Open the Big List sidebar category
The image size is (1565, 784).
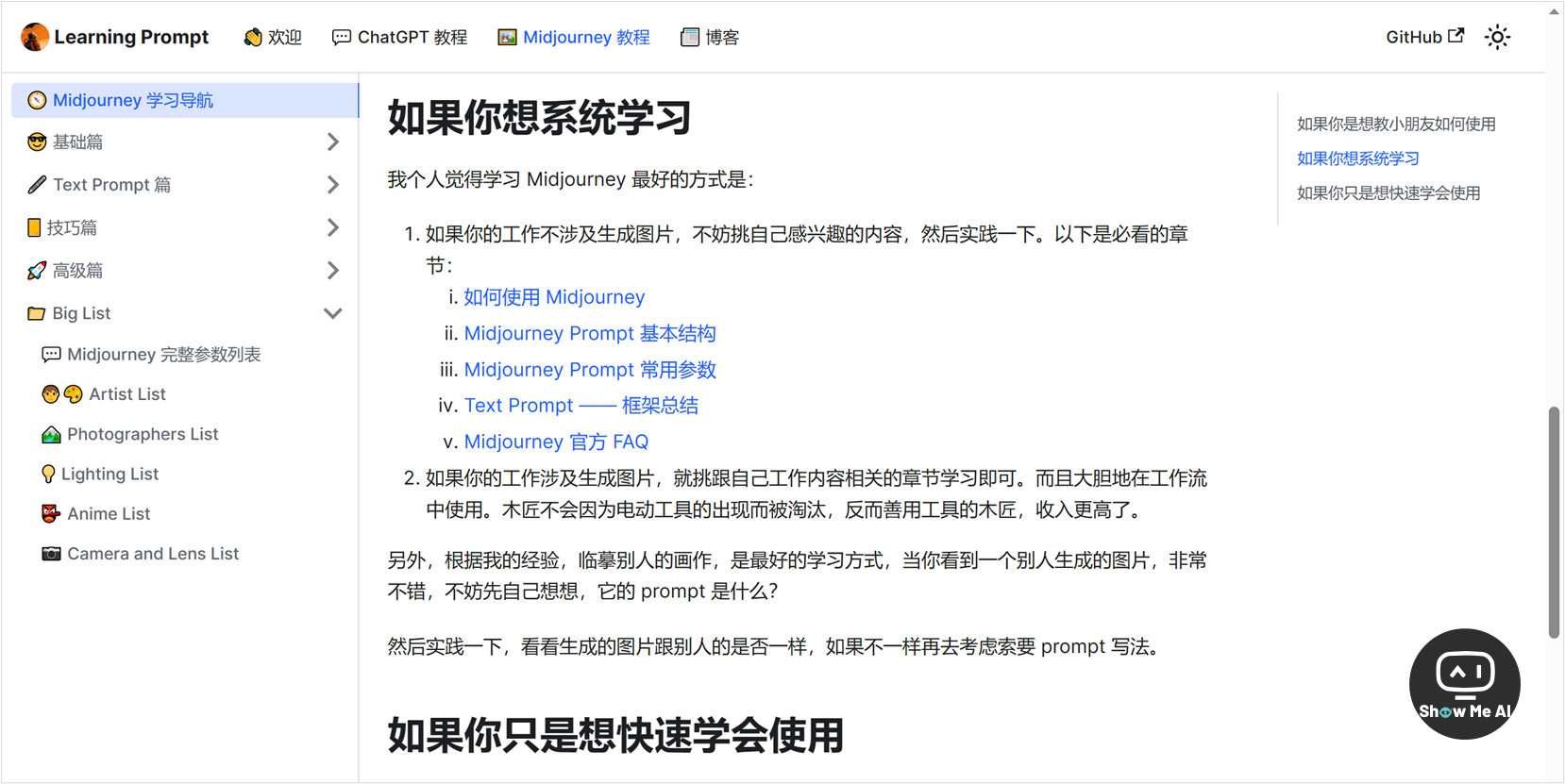point(81,313)
